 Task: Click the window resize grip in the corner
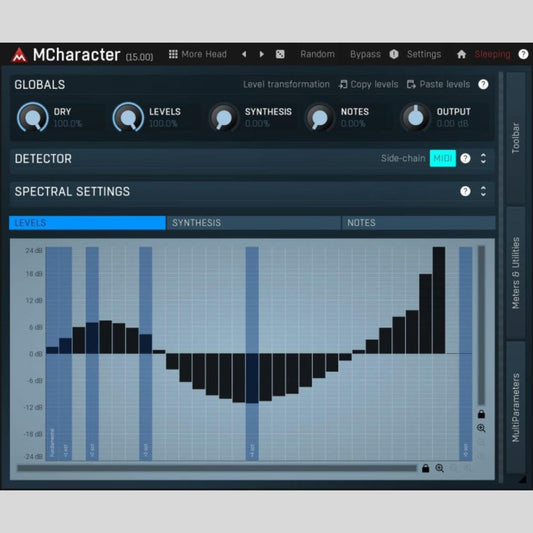pos(522,479)
